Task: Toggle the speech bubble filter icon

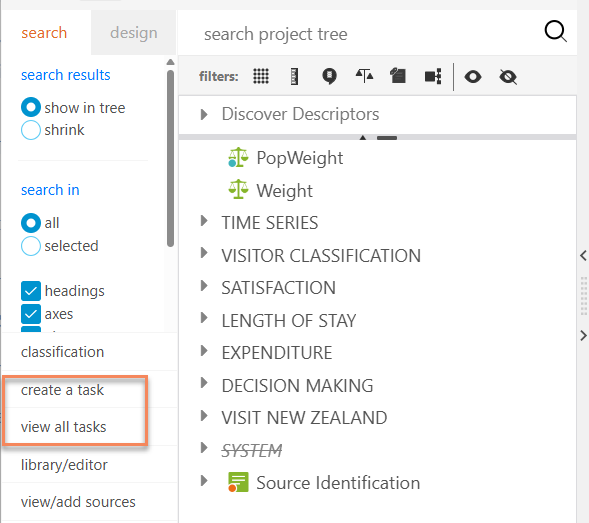Action: 329,76
